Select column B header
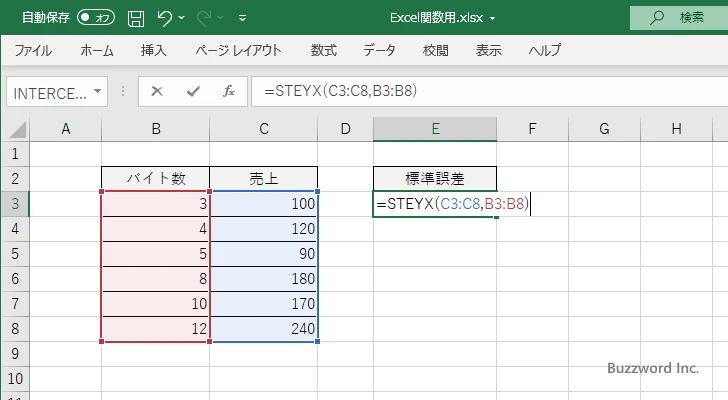This screenshot has height=400, width=728. [156, 129]
